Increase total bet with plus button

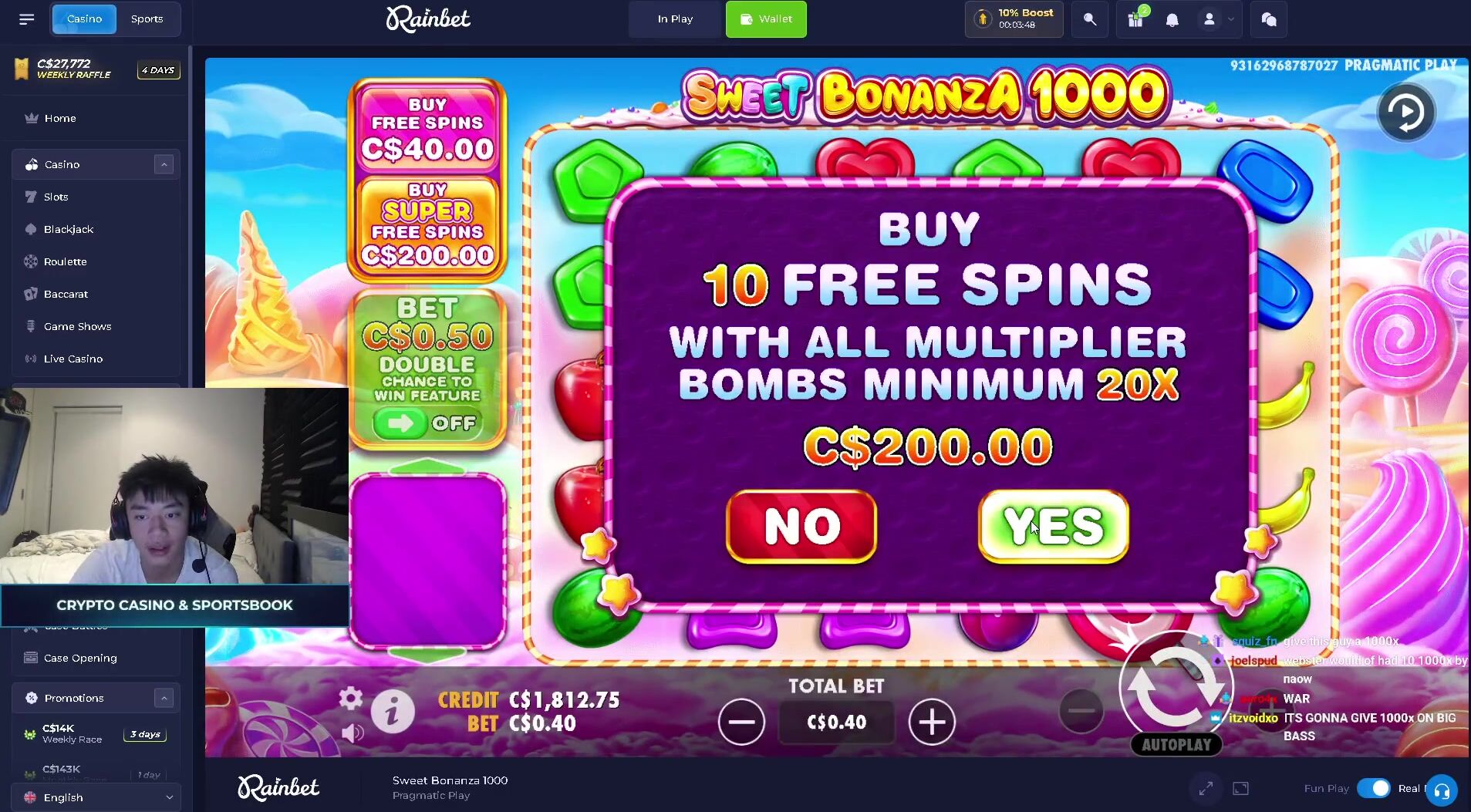pos(932,723)
